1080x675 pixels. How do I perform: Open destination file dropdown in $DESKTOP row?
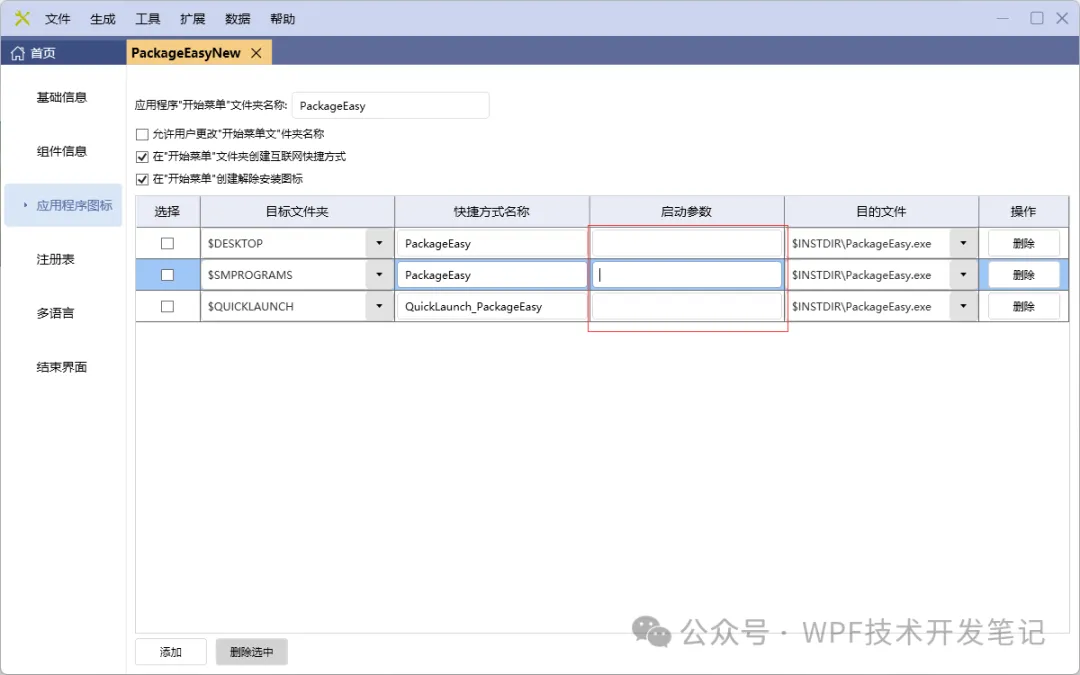point(963,243)
